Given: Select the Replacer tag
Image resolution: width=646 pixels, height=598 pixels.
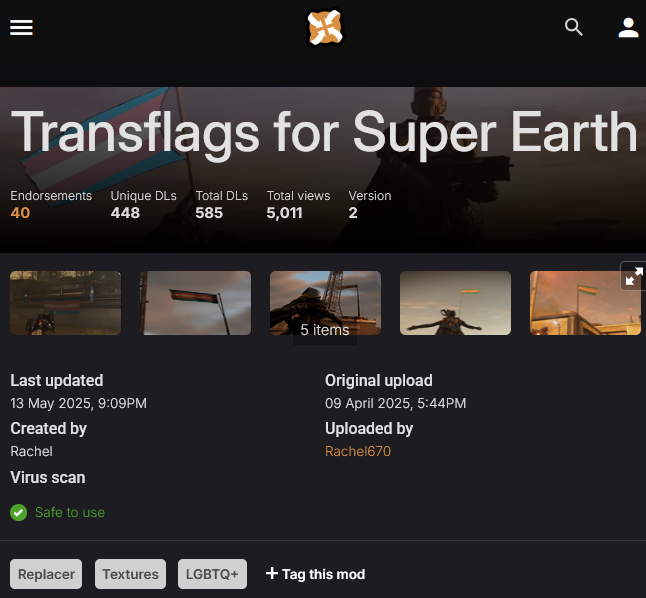Looking at the screenshot, I should point(46,574).
